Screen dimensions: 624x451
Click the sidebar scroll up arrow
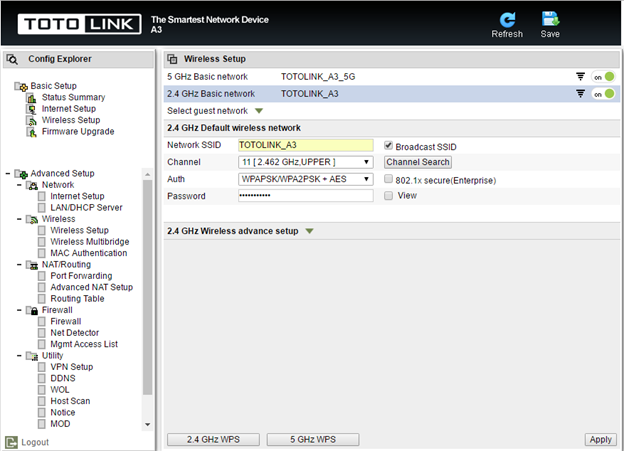tap(148, 174)
